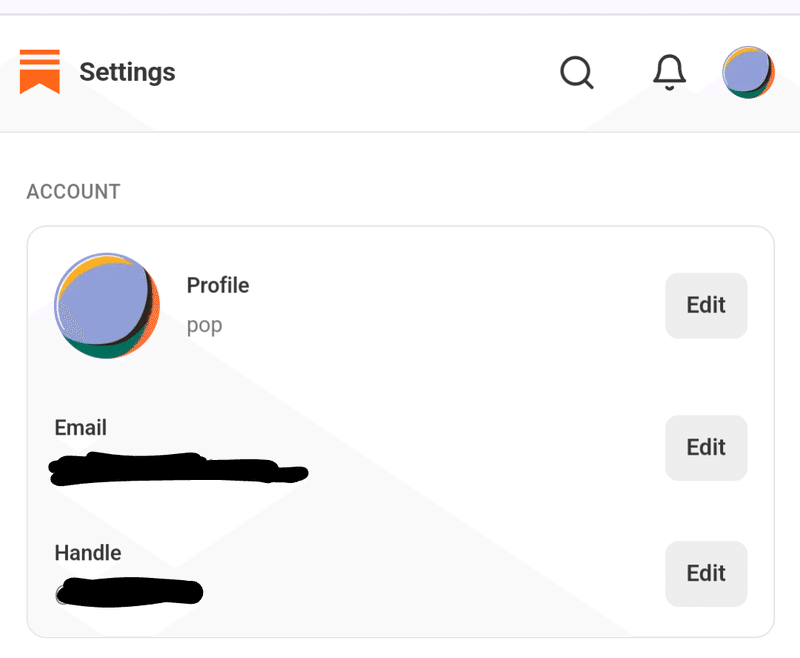Click the Handle label
This screenshot has height=658, width=800.
pos(88,553)
